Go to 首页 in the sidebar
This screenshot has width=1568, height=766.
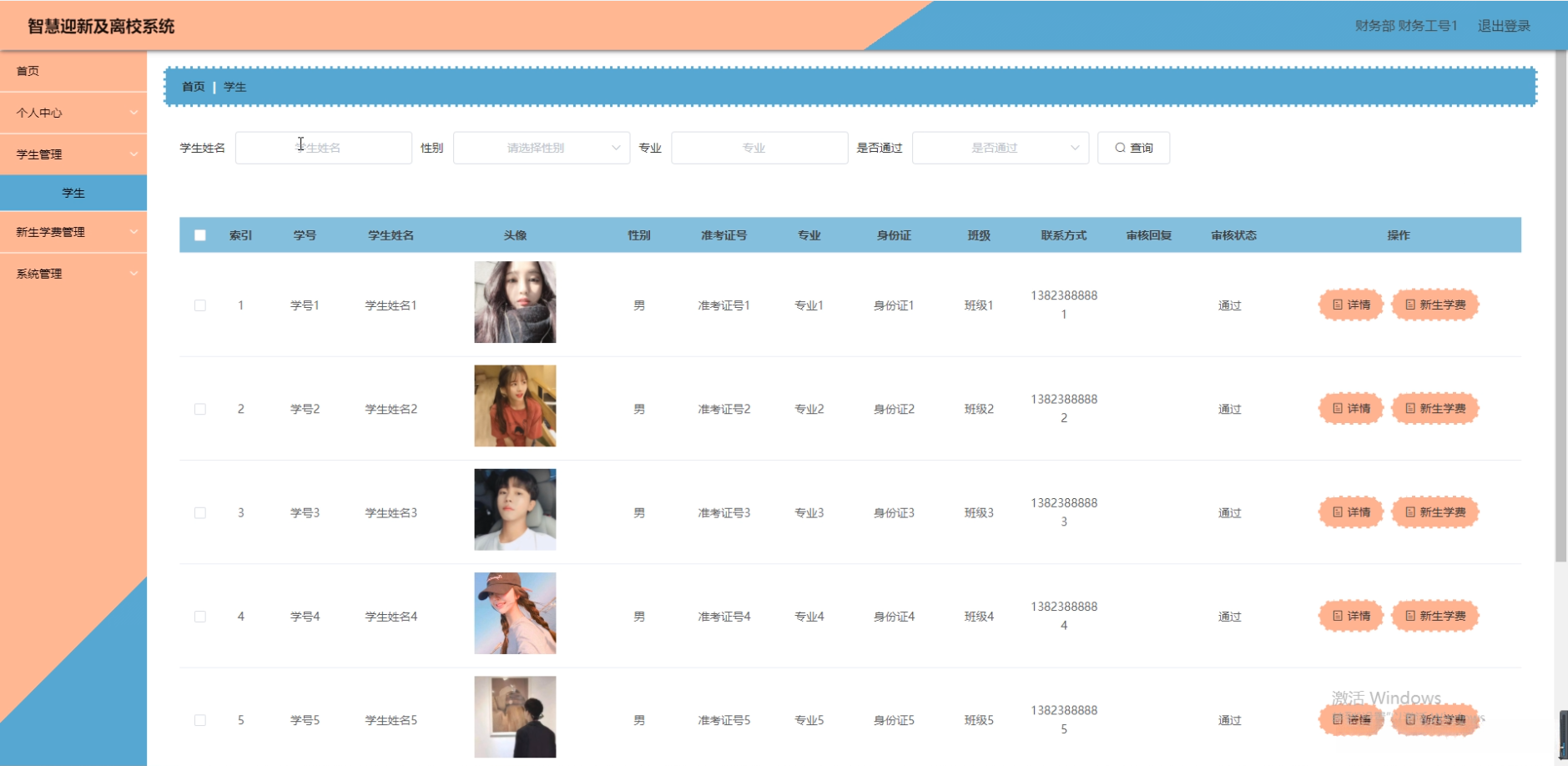[73, 71]
